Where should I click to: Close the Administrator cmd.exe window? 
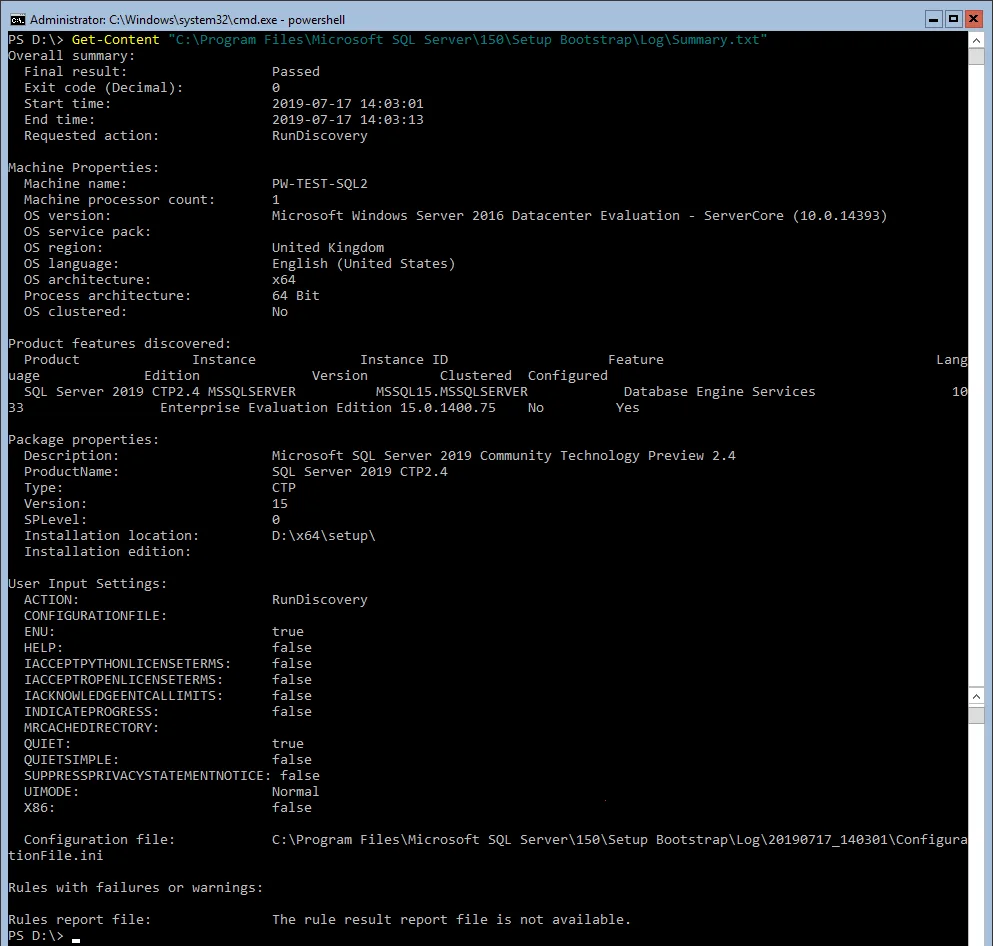(x=973, y=19)
